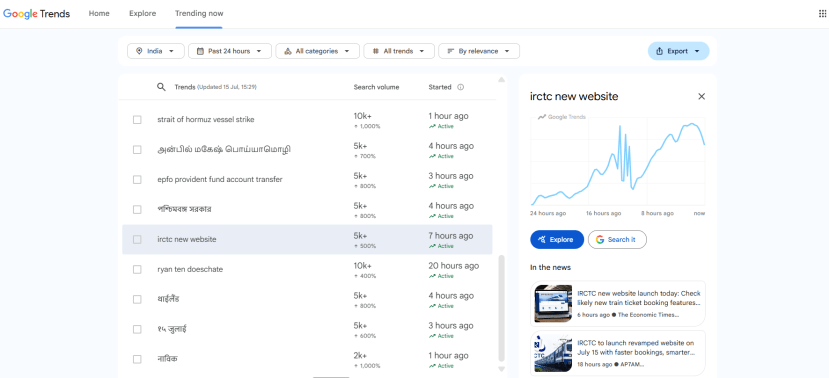This screenshot has height=378, width=829.
Task: Select epfo provident fund account transfer text
Action: [220, 180]
